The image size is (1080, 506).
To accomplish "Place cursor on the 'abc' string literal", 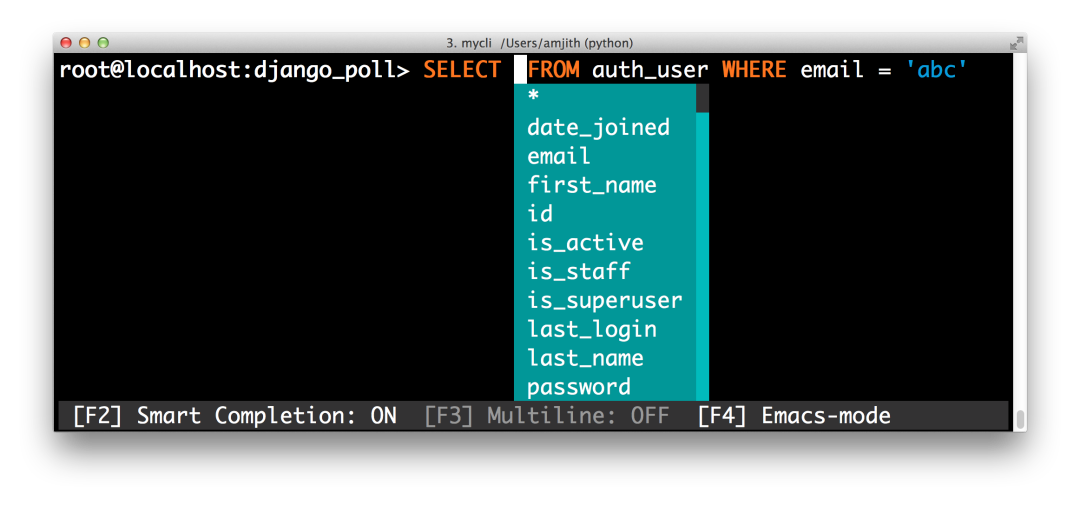I will pos(937,70).
